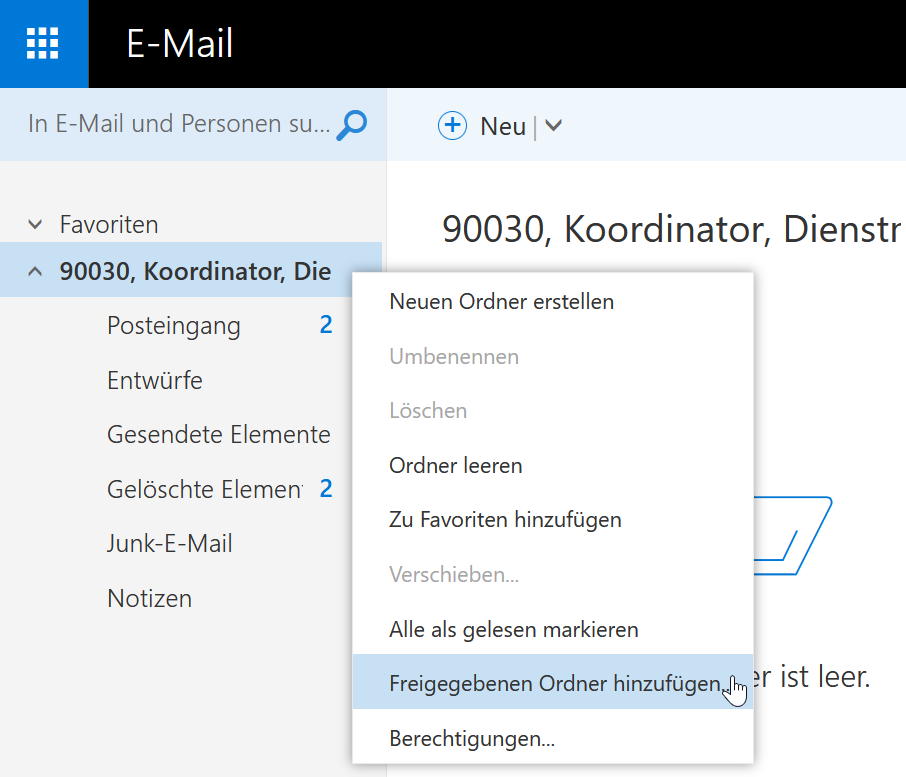Click Freigegebenen Ordner hinzufügen entry

(x=553, y=682)
